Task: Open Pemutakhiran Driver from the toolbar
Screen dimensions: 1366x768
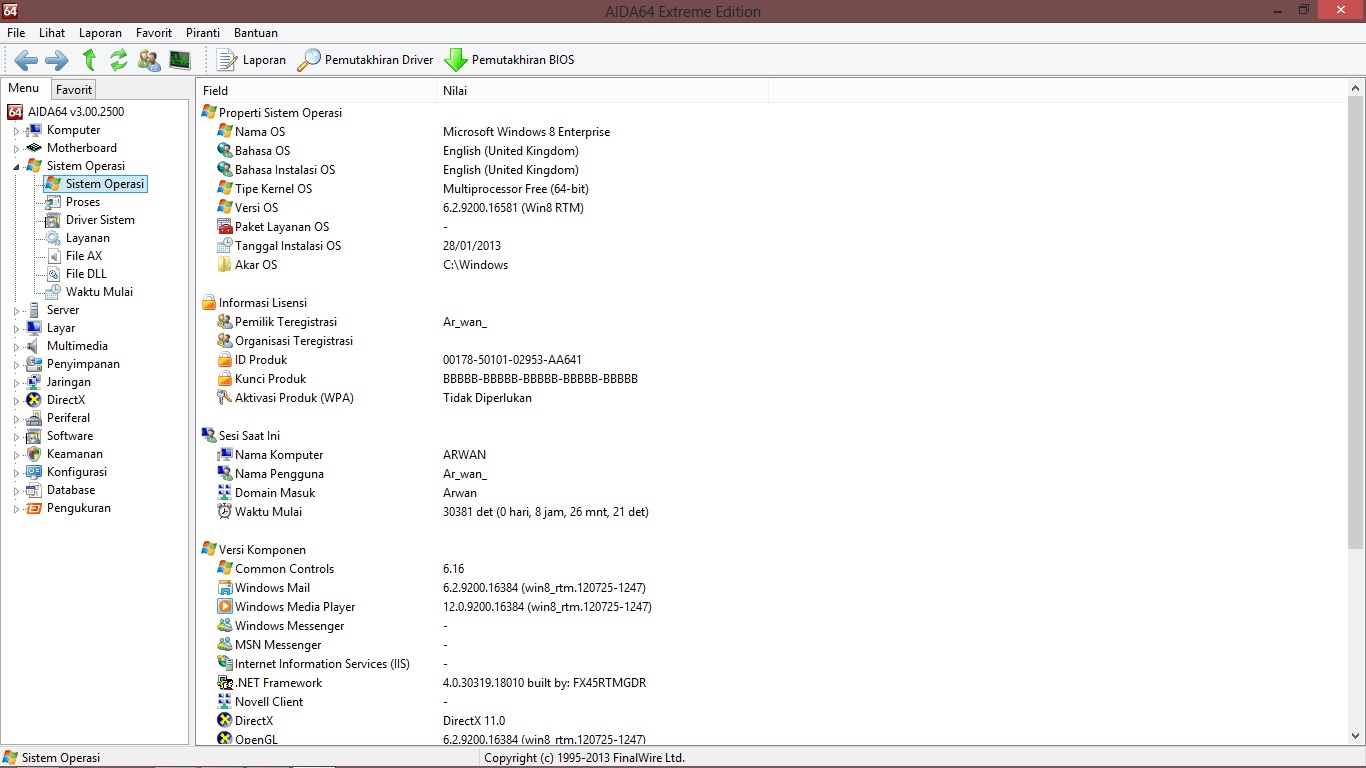Action: [x=364, y=59]
